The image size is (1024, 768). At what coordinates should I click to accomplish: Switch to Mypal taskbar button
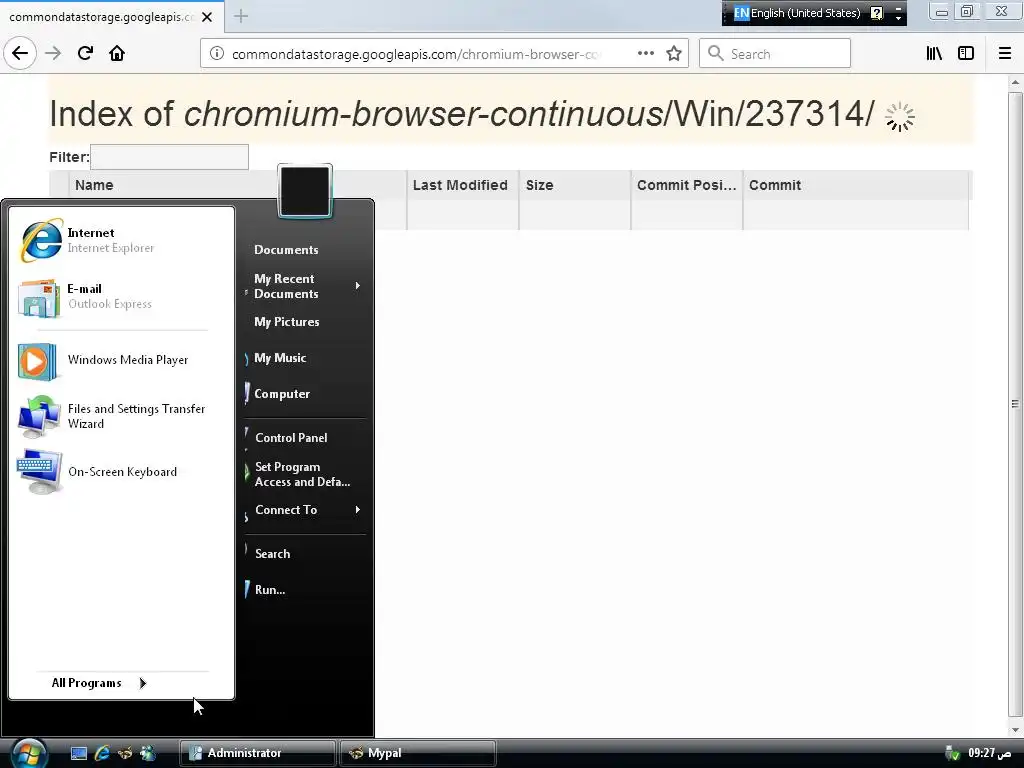tap(418, 753)
